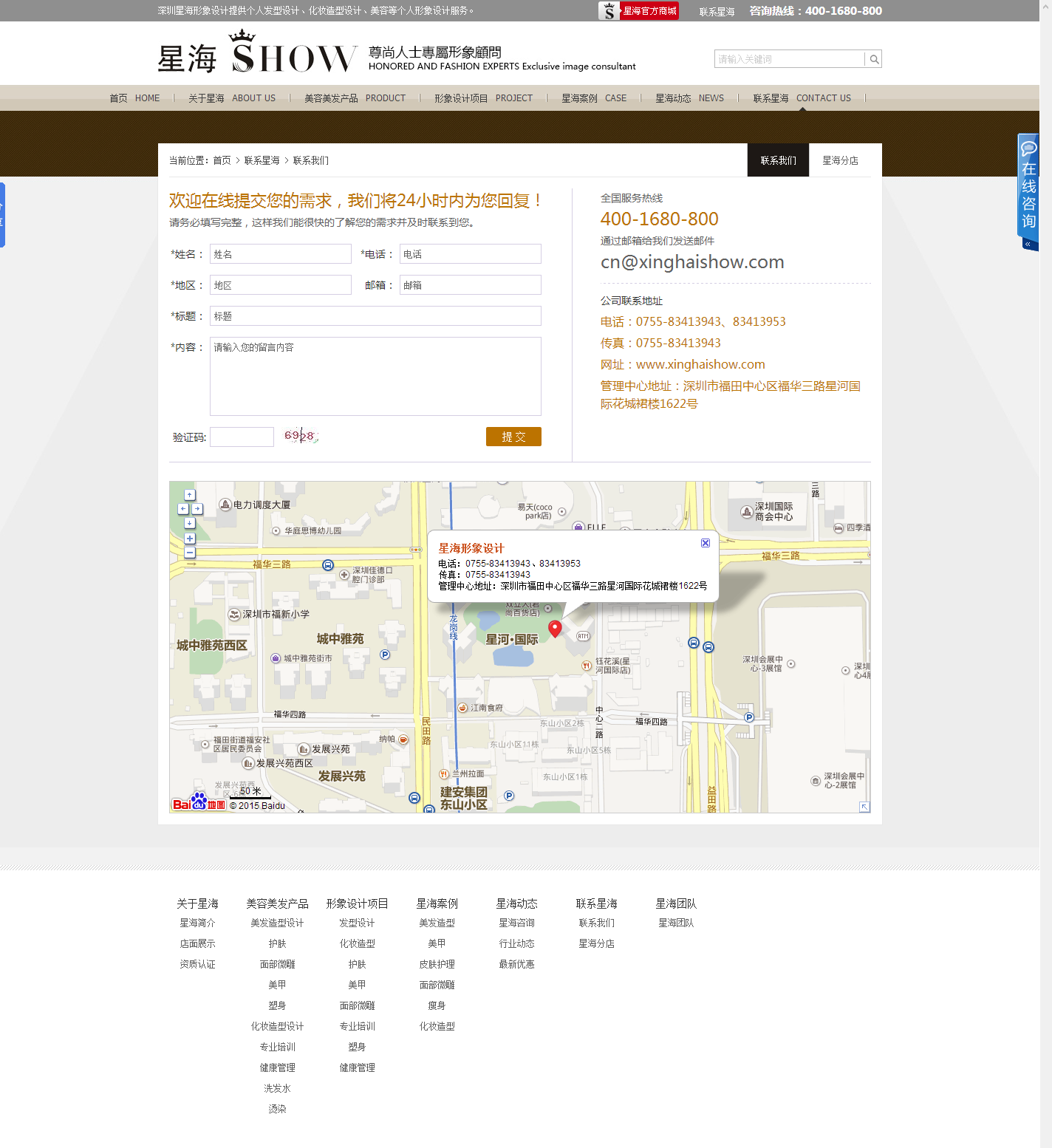
Task: Pan the map left with the arrow button
Action: [x=183, y=509]
